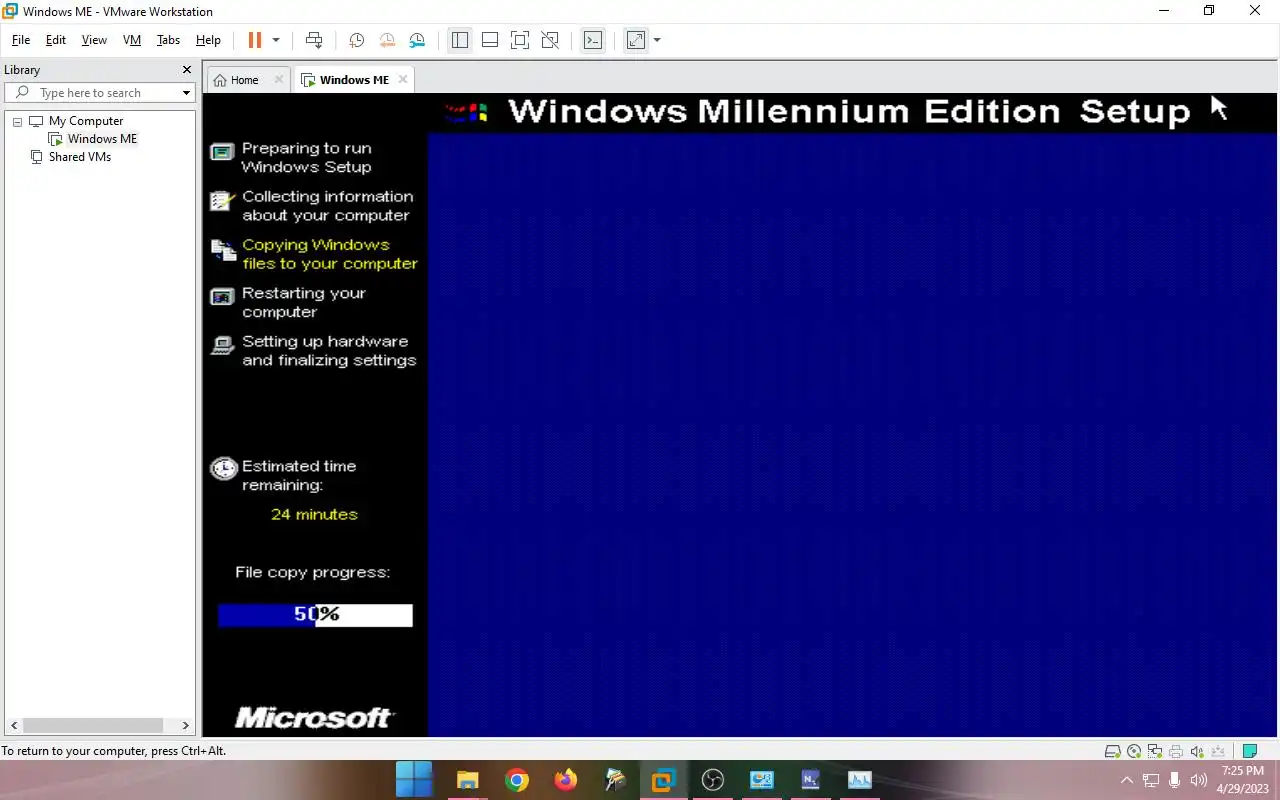Close the Library panel
Viewport: 1280px width, 800px height.
pos(186,70)
